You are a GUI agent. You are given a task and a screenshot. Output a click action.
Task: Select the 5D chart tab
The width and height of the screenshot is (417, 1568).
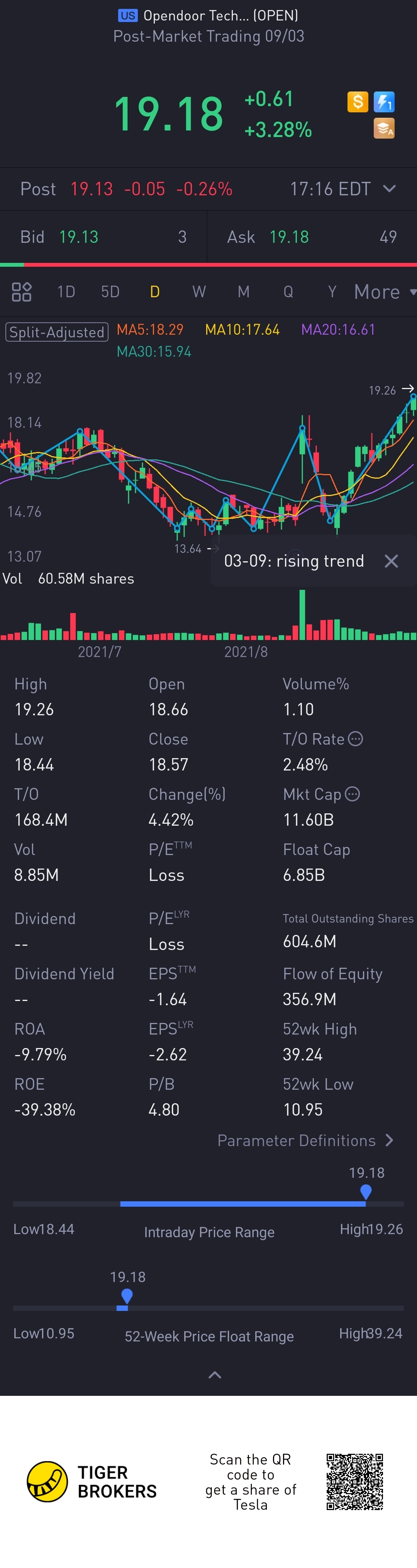point(110,292)
